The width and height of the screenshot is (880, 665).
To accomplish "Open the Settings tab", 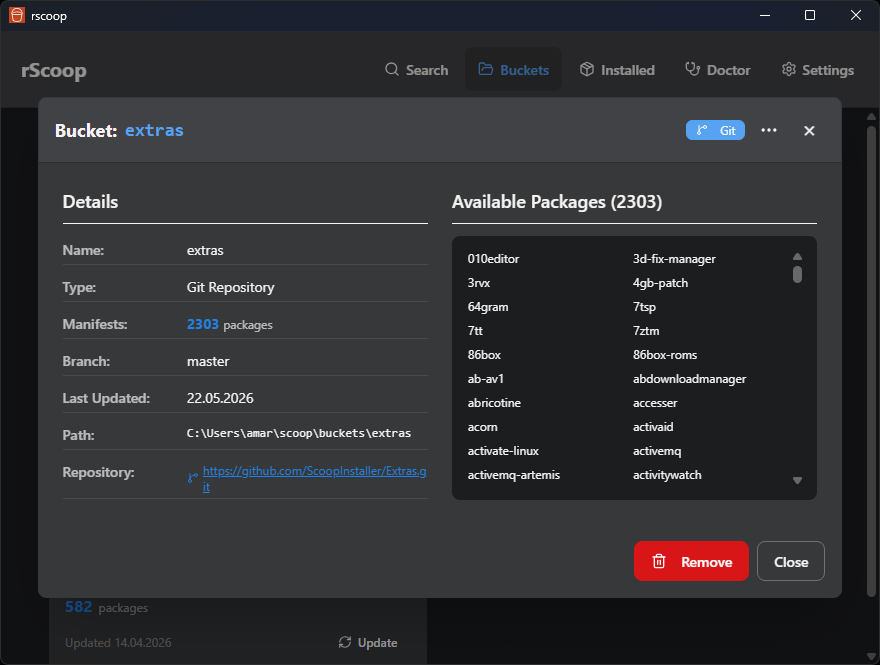I will point(818,70).
